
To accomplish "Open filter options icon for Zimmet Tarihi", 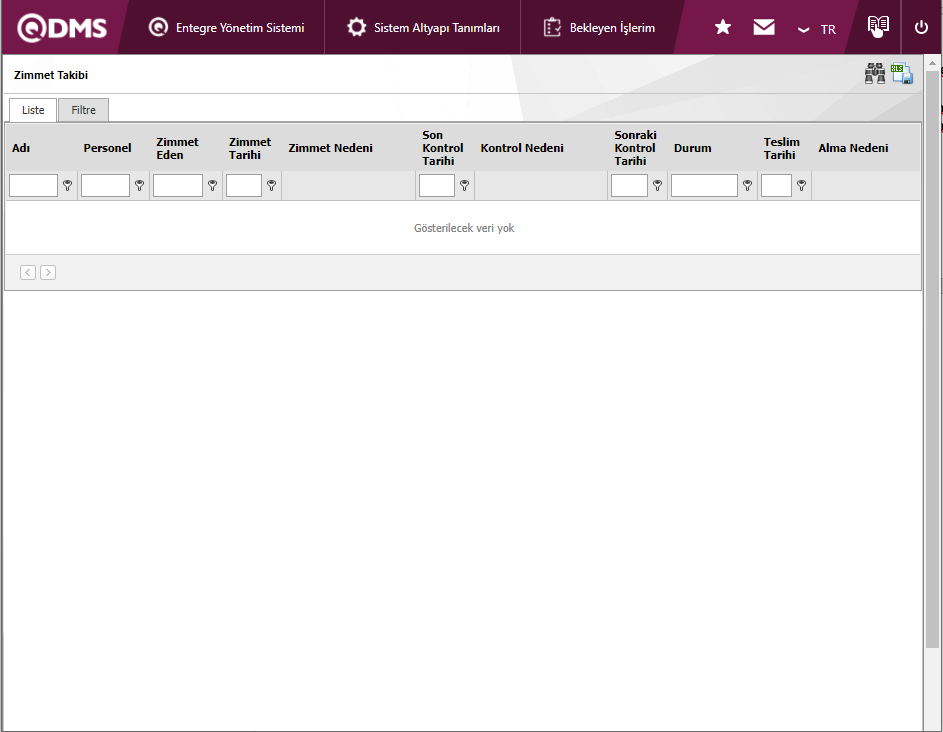I will tap(271, 186).
